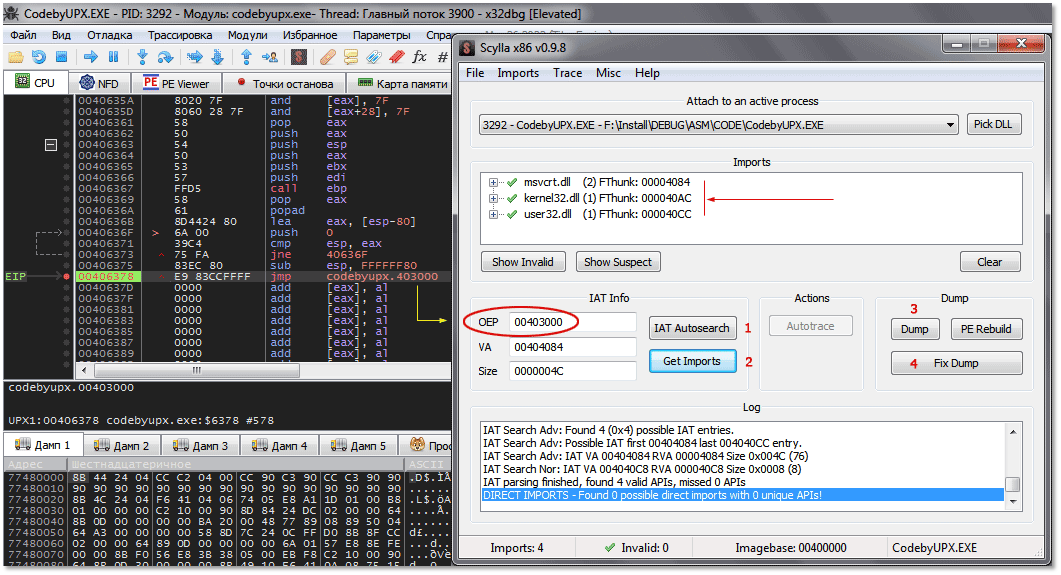Step into with the down-arrow icon
1061x575 pixels.
click(x=142, y=58)
